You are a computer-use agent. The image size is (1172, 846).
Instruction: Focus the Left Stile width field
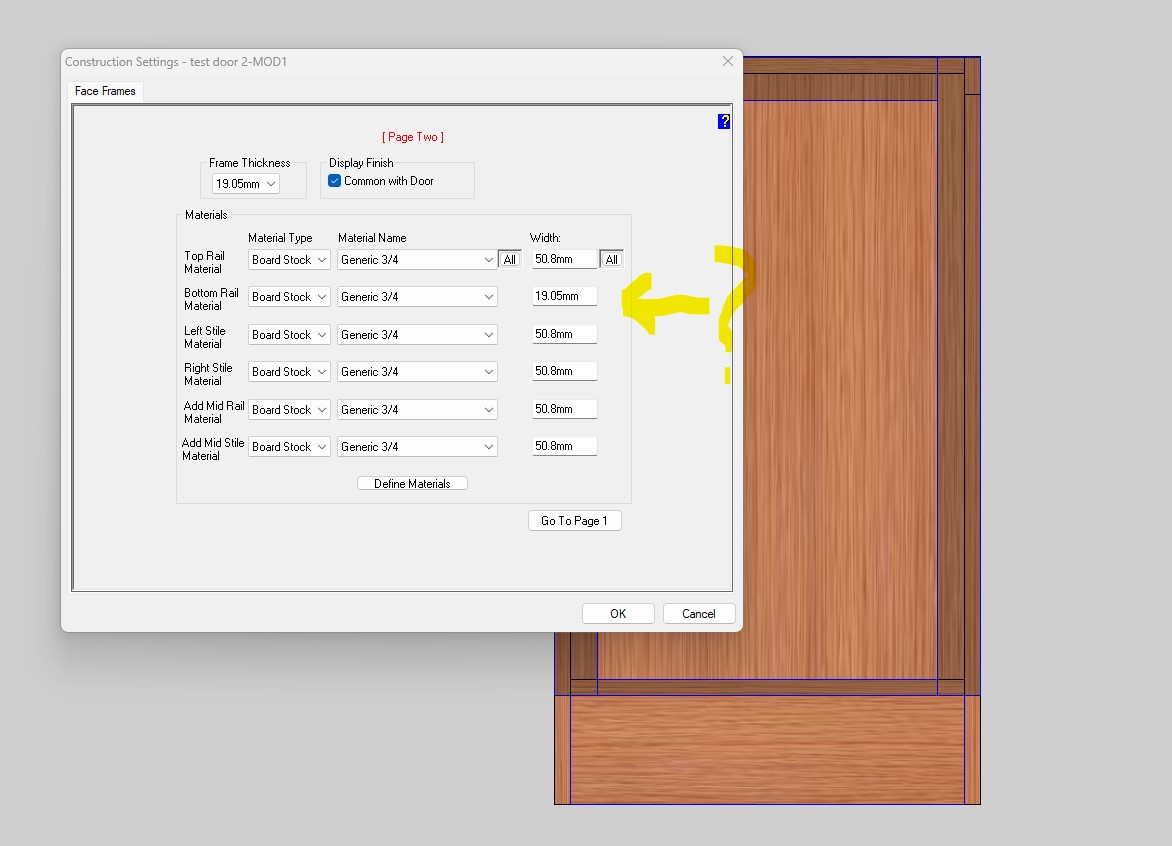coord(564,335)
